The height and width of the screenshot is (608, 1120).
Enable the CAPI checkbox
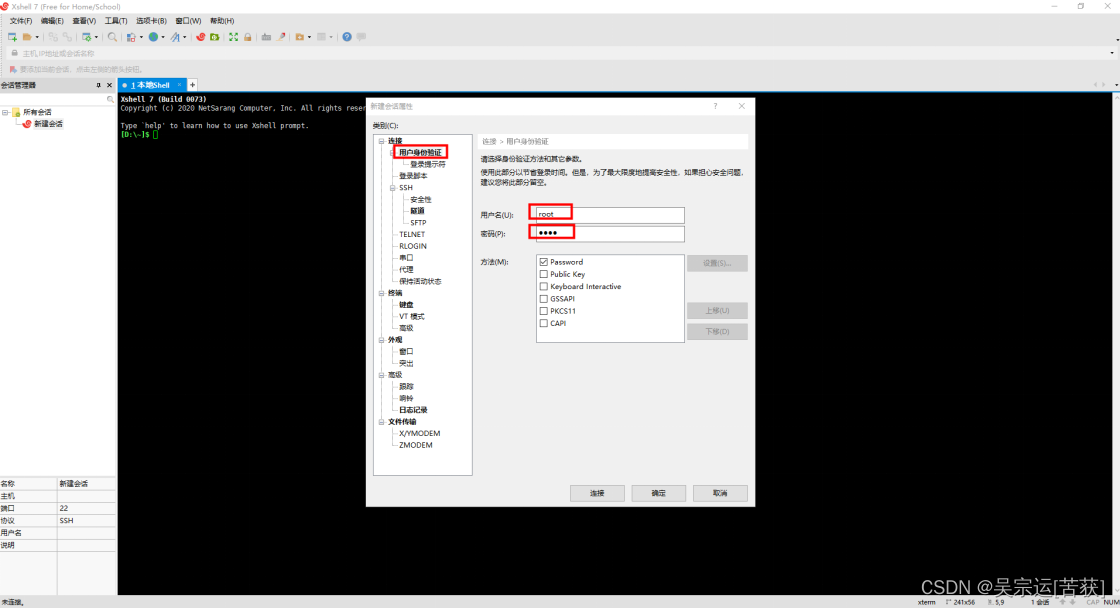(x=544, y=323)
